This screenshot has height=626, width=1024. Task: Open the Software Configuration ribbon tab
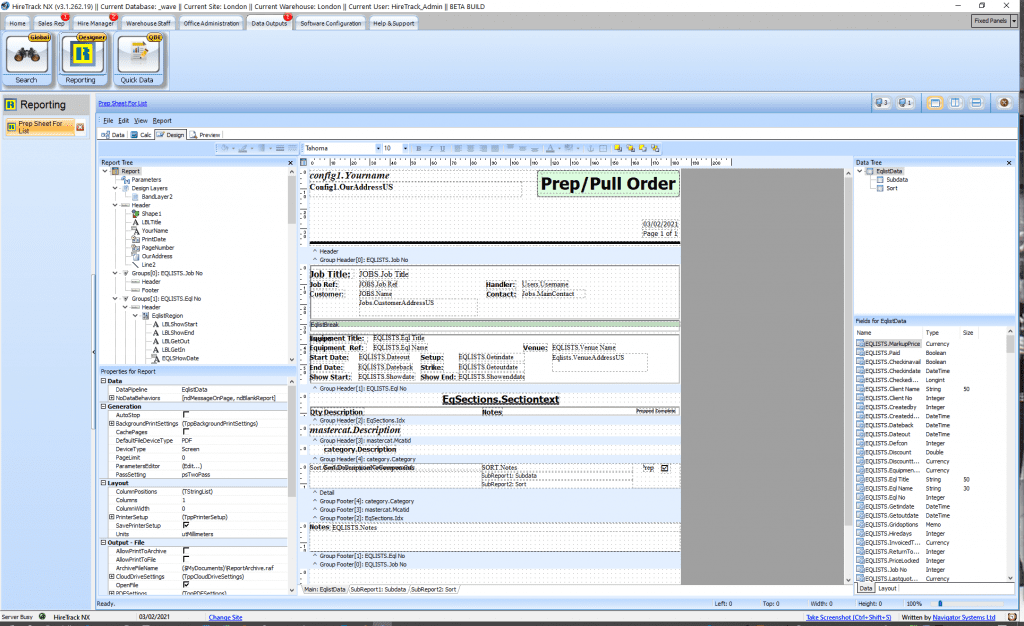[330, 23]
